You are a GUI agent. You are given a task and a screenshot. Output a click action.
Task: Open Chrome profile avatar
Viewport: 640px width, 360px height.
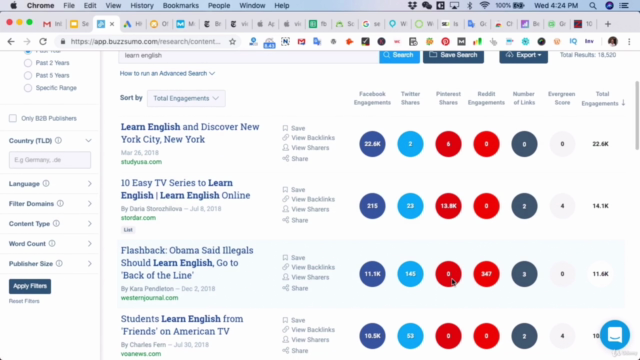tap(612, 42)
